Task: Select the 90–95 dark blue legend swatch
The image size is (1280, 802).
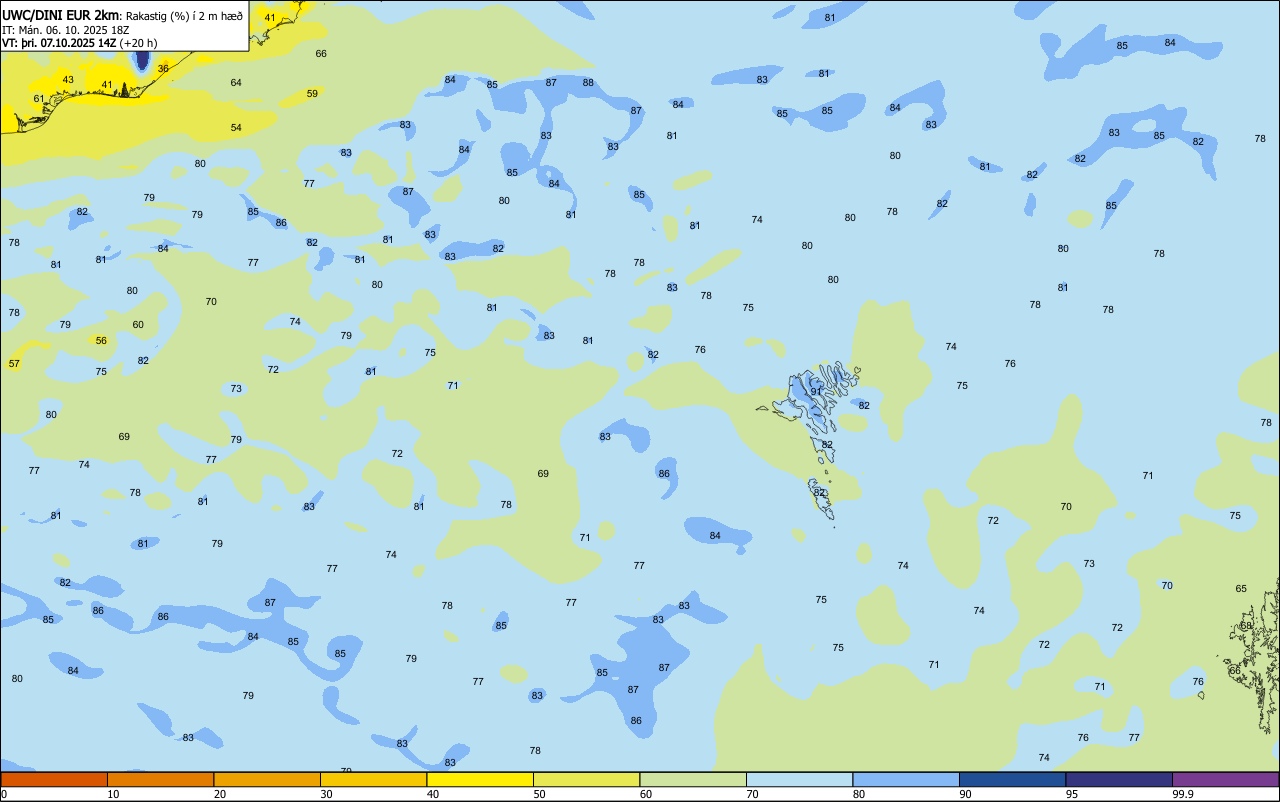Action: 1012,779
